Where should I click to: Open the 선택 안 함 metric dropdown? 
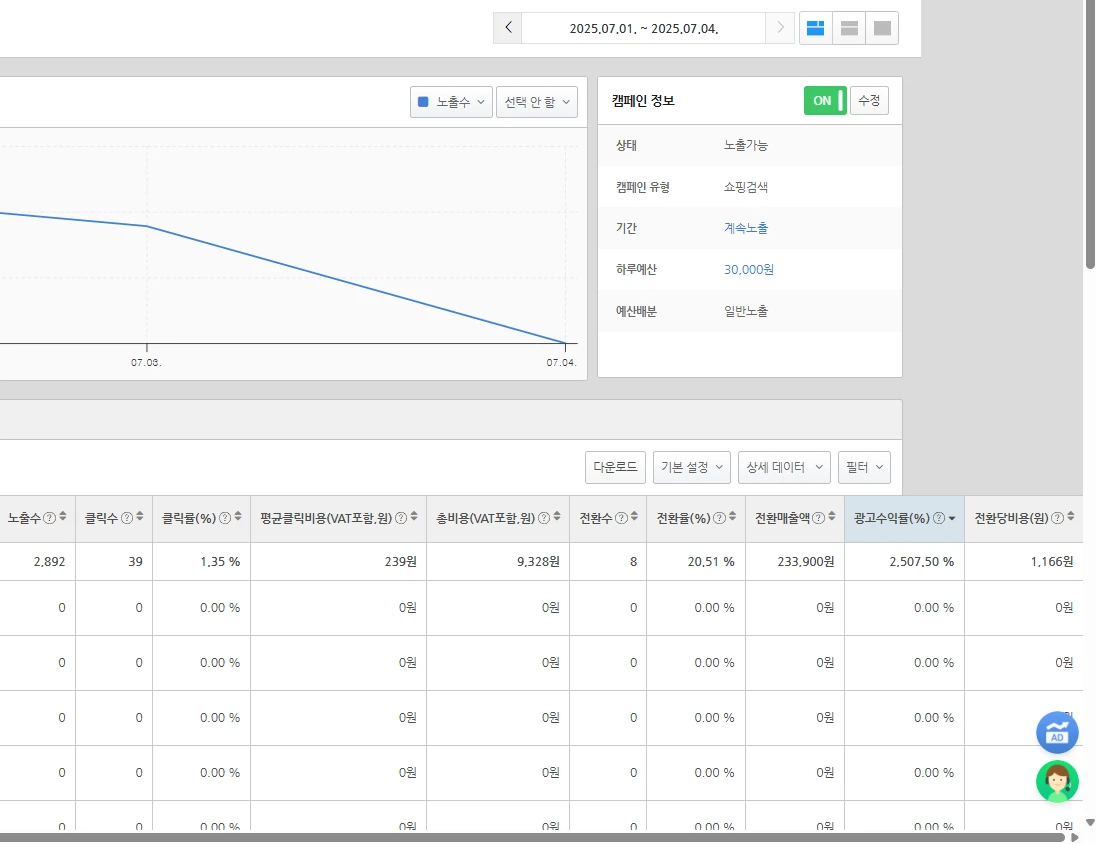pyautogui.click(x=537, y=102)
